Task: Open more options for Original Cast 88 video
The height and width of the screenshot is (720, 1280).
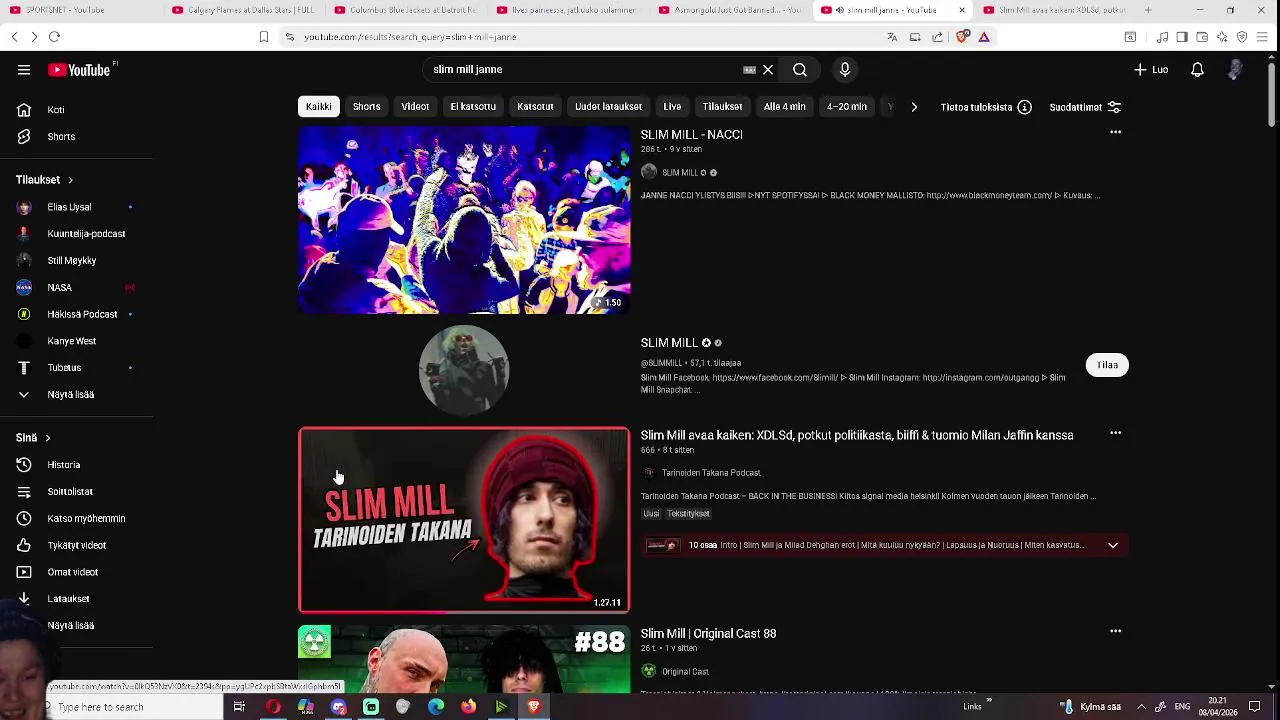Action: (1115, 631)
